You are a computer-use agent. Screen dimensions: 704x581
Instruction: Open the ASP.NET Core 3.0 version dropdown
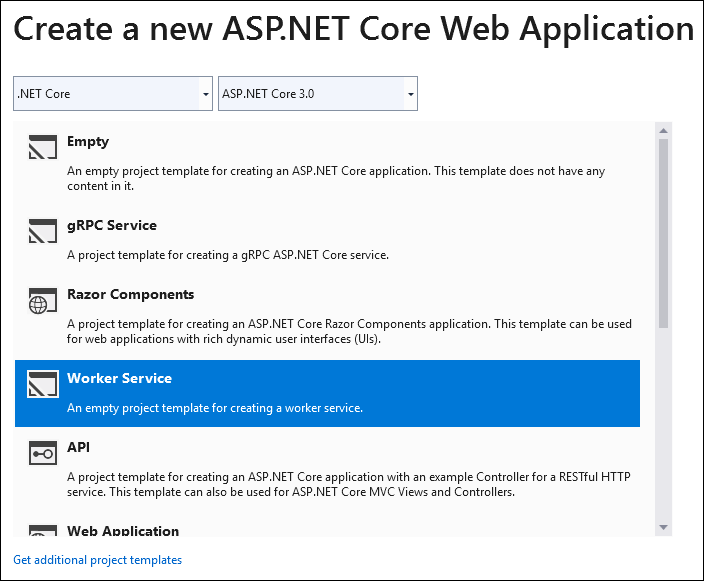pos(317,93)
